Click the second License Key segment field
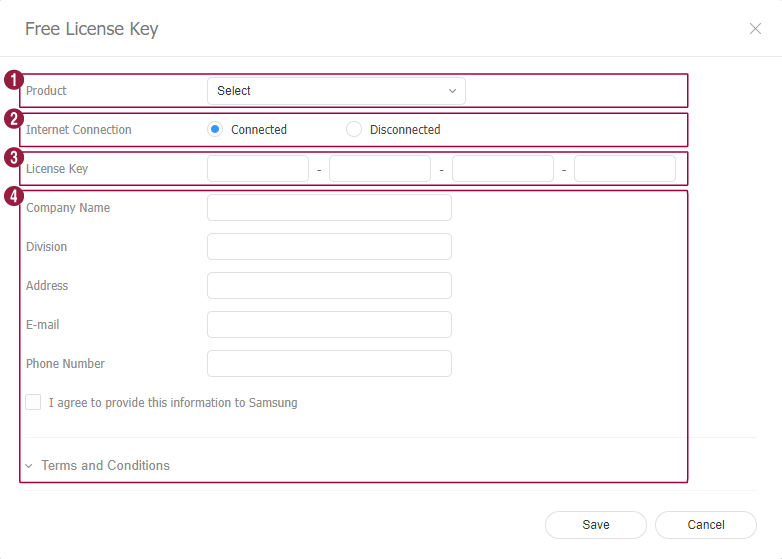Viewport: 782px width, 559px height. coord(380,169)
